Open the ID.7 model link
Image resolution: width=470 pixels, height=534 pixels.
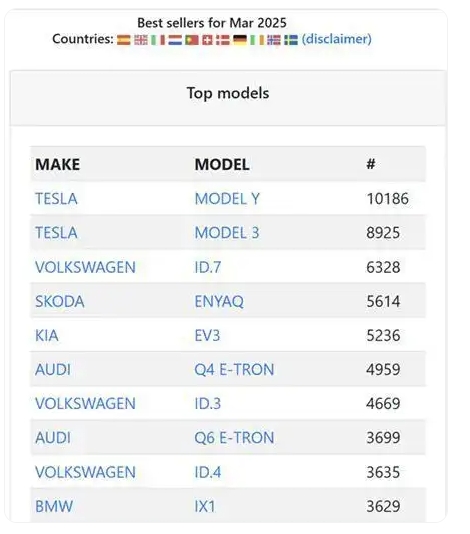point(208,267)
